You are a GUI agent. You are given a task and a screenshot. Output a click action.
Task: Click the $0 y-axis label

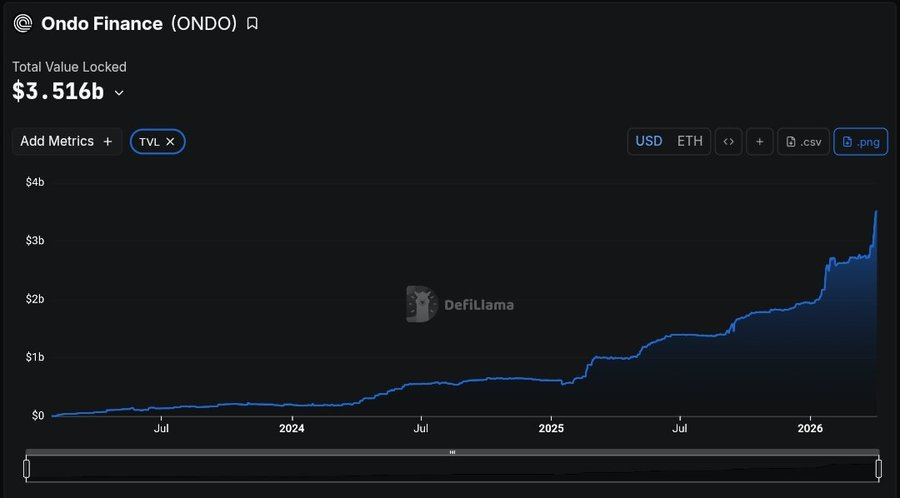click(37, 415)
